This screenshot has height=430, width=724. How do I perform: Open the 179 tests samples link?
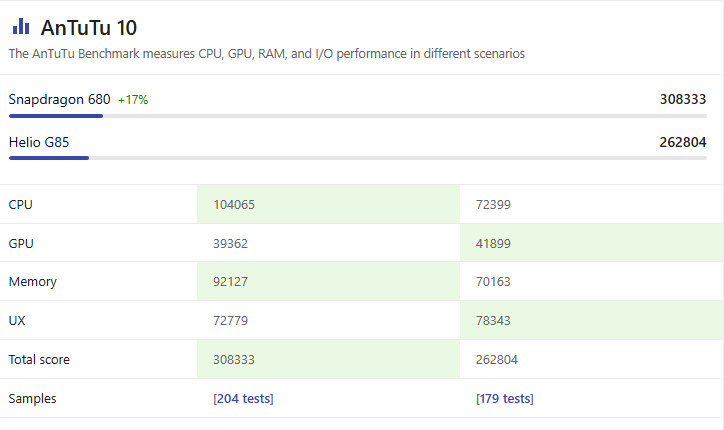(x=505, y=399)
